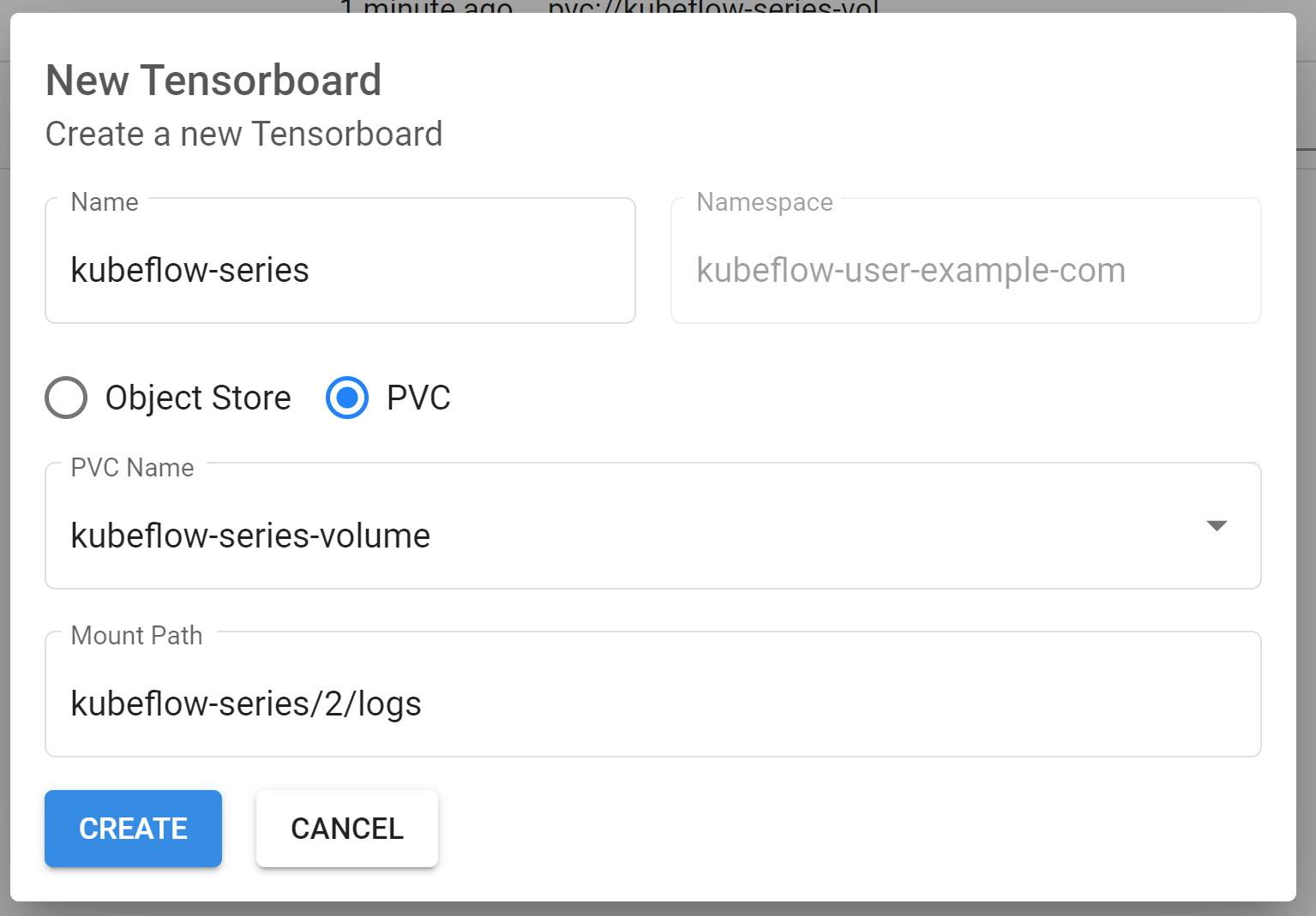Click the CREATE button
The image size is (1316, 916).
click(133, 829)
